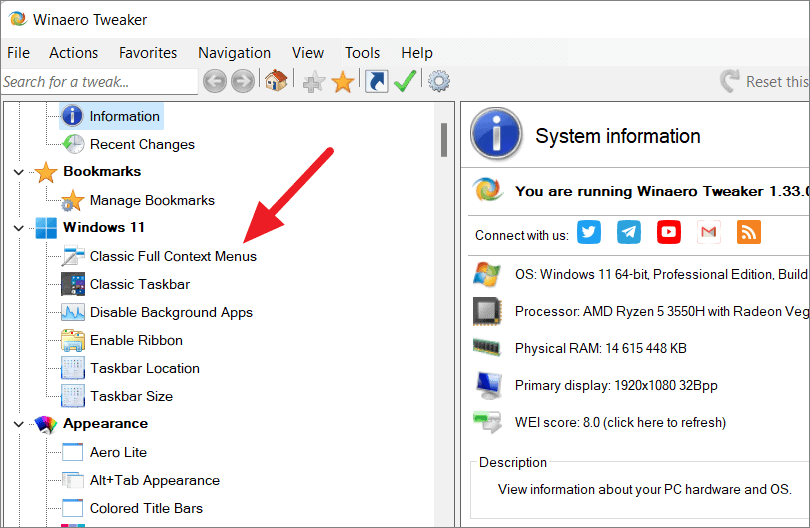Click the Classic Taskbar icon
Image resolution: width=810 pixels, height=528 pixels.
pos(73,284)
